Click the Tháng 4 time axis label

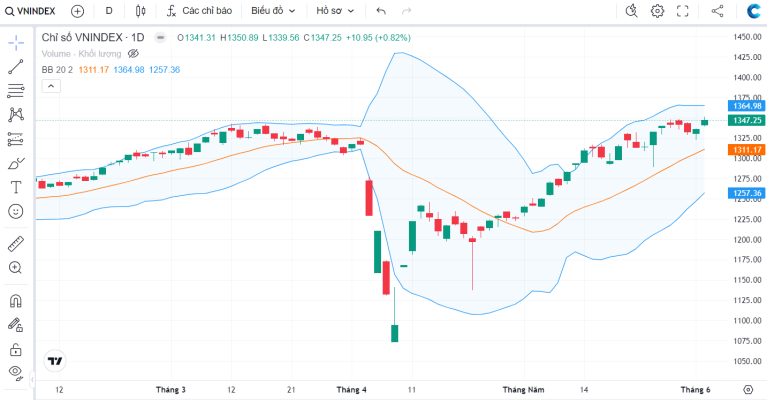[x=351, y=390]
